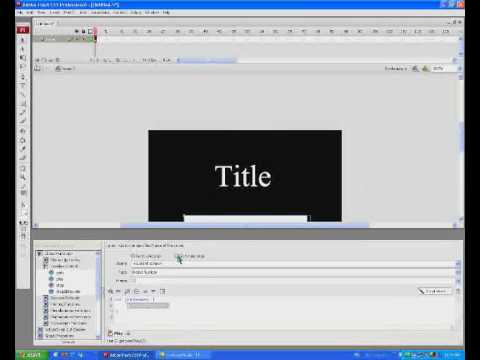
Task: Toggle the layer's visibility dot in timeline
Action: 77,39
